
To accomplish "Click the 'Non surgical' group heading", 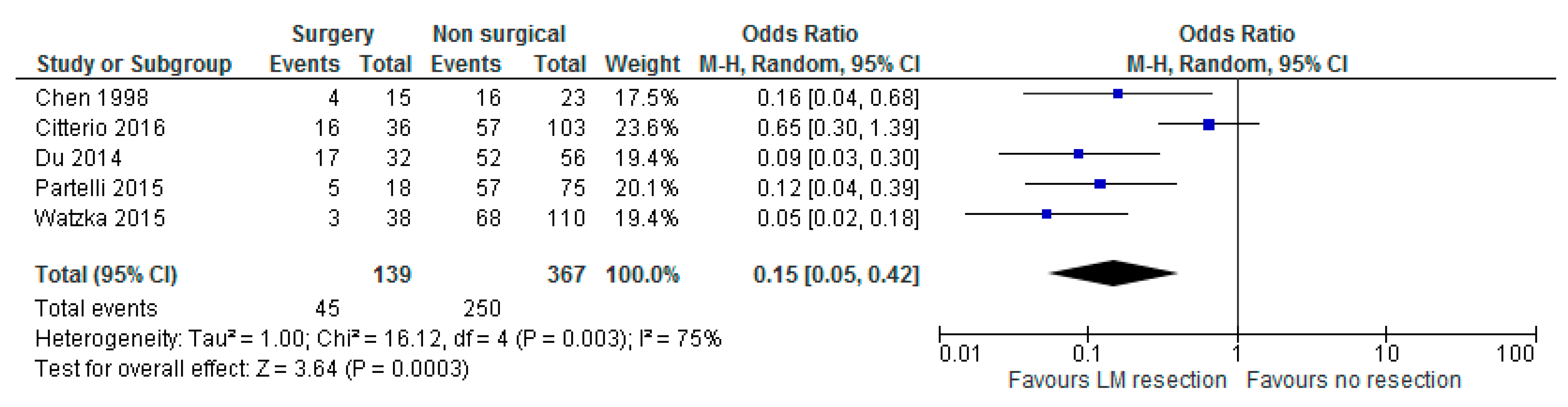I will [499, 34].
